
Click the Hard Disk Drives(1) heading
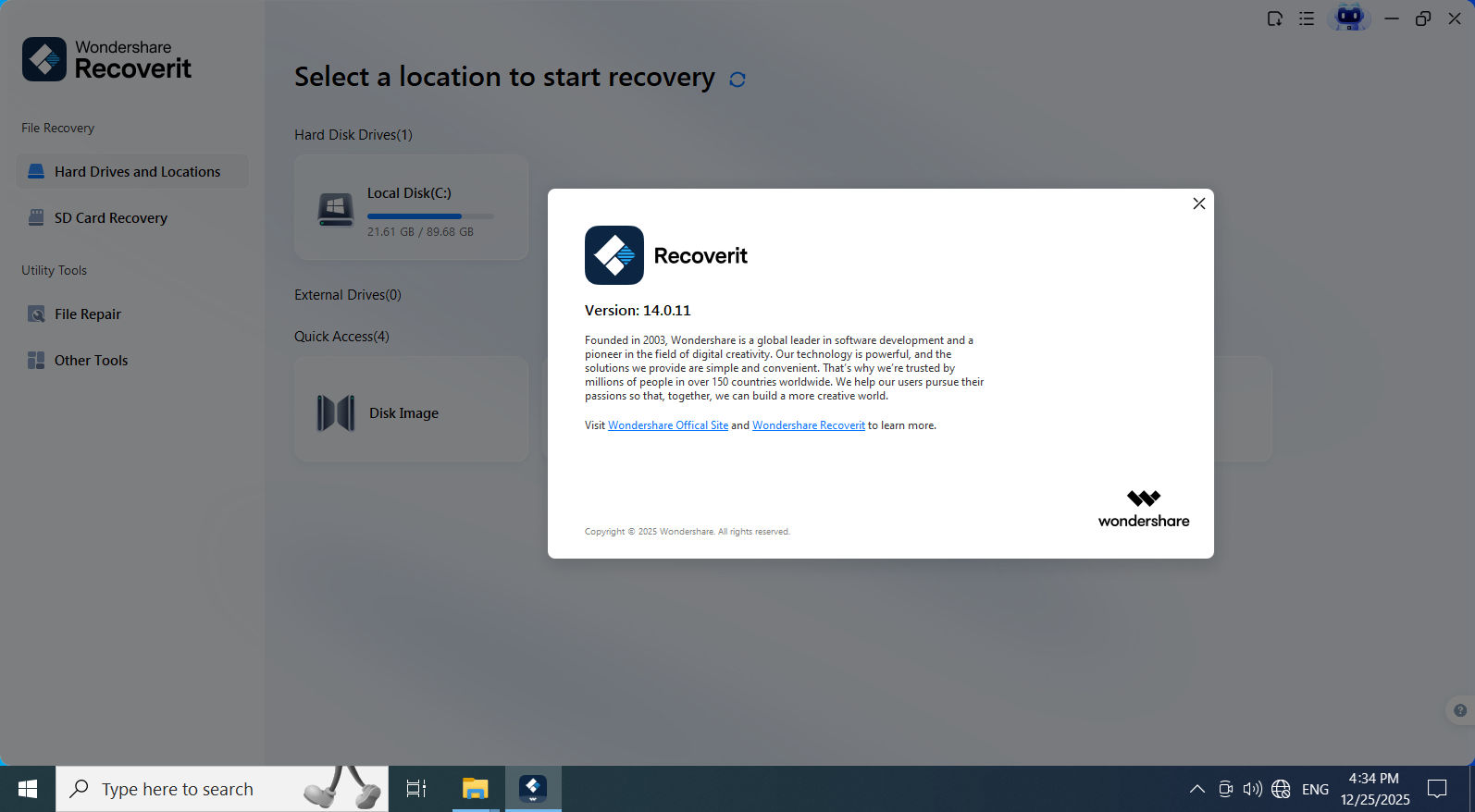[x=353, y=135]
